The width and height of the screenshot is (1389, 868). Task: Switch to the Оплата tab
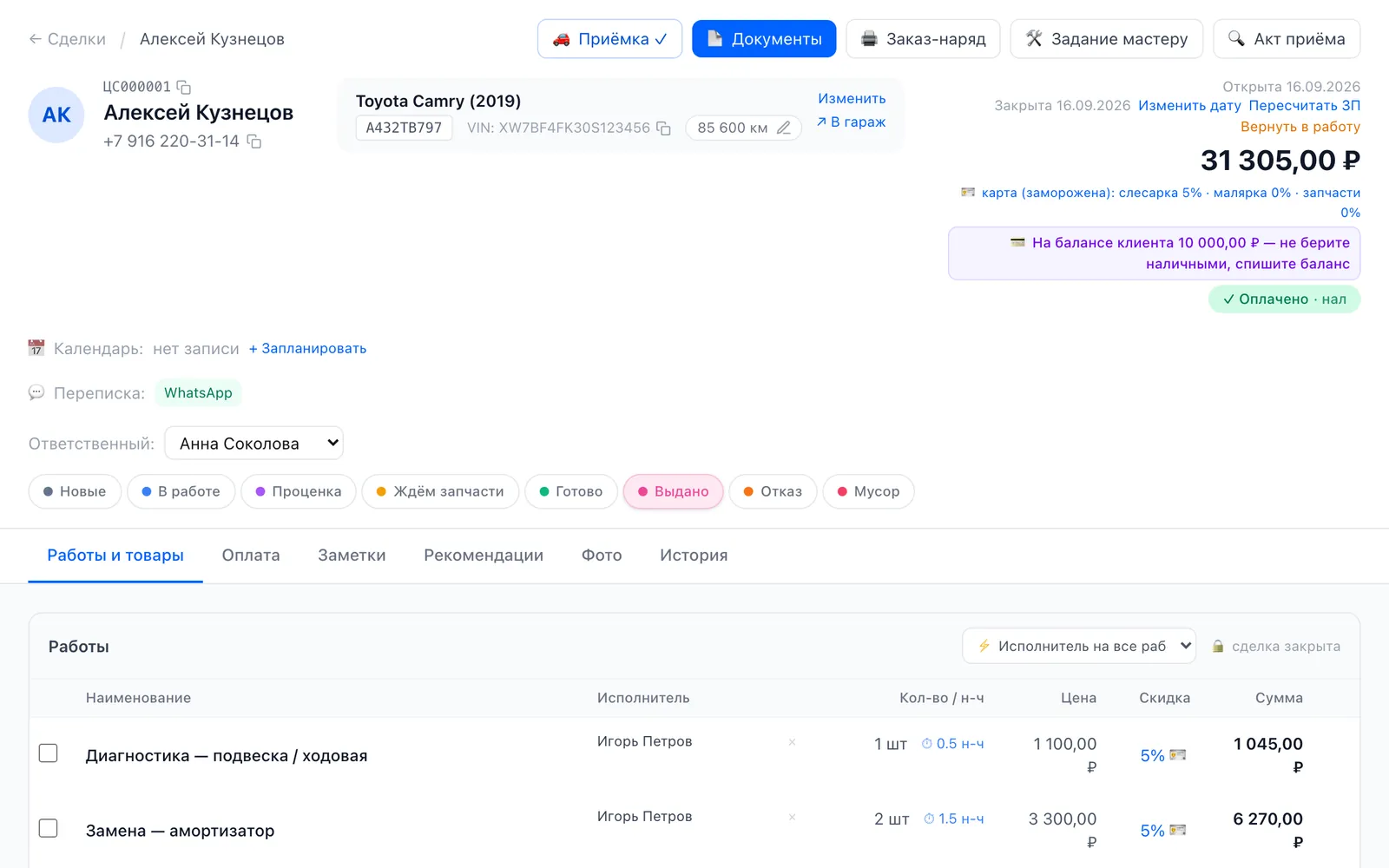251,556
